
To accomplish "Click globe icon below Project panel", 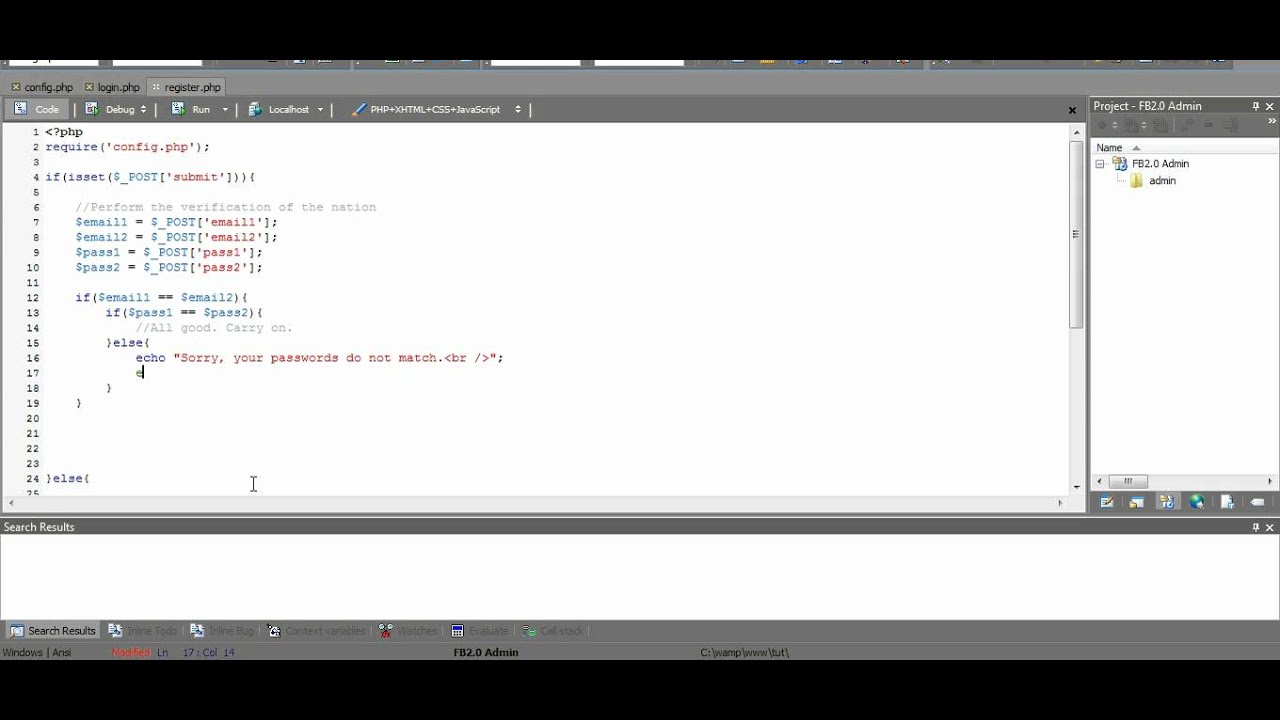I will [1197, 502].
